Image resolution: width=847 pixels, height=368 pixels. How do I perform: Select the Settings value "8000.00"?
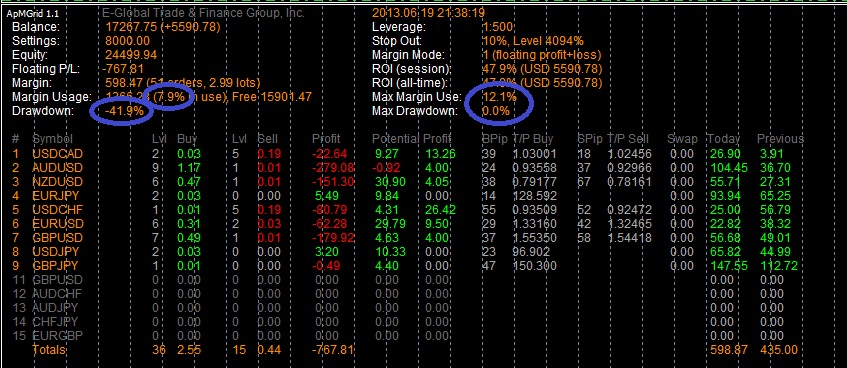[x=128, y=41]
